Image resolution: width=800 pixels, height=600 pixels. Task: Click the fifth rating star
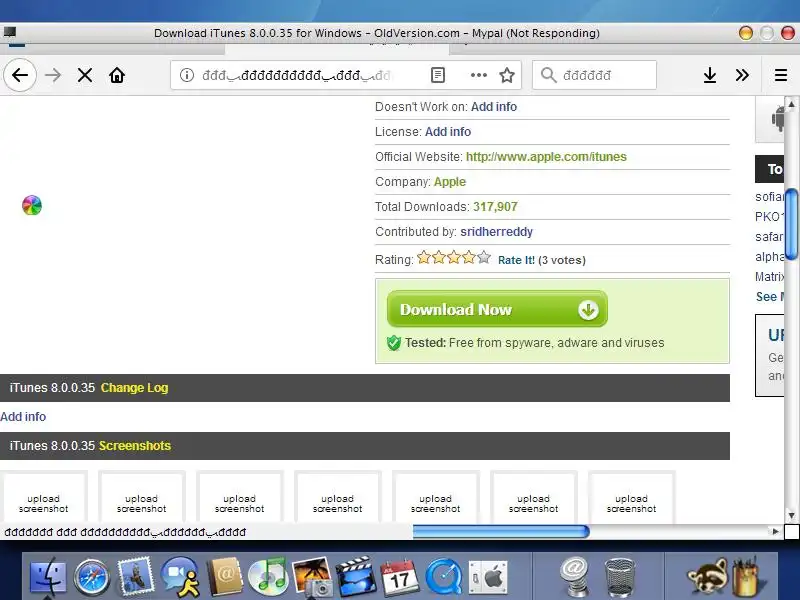pyautogui.click(x=484, y=258)
